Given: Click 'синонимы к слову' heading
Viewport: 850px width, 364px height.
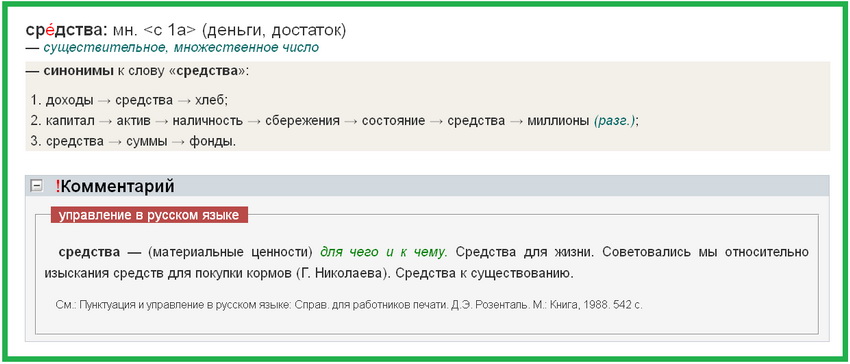Looking at the screenshot, I should 137,72.
